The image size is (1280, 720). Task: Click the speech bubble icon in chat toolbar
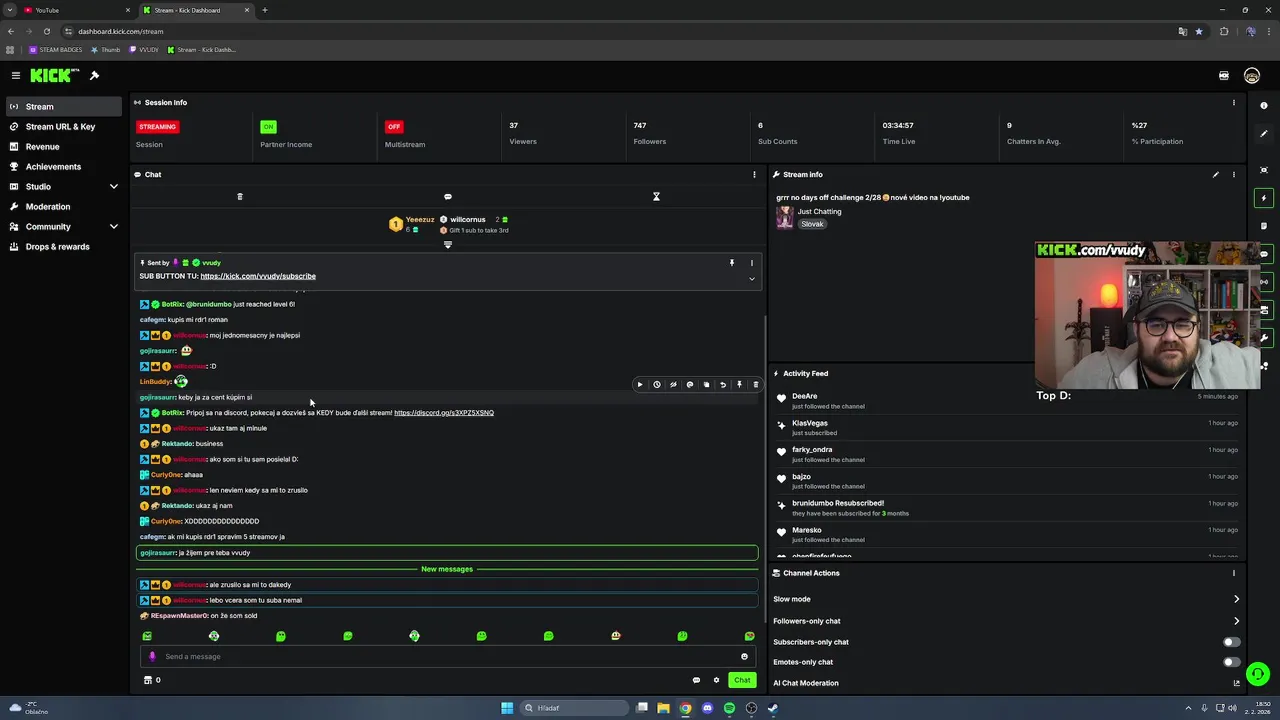pyautogui.click(x=448, y=196)
